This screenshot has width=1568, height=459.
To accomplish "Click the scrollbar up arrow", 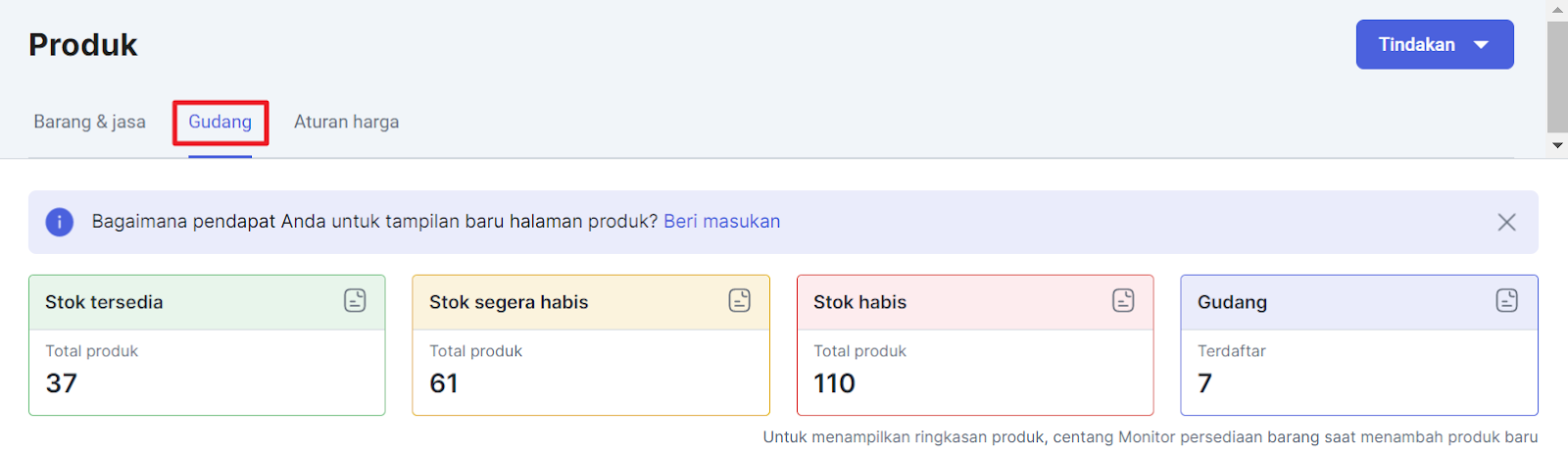I will click(x=1557, y=9).
